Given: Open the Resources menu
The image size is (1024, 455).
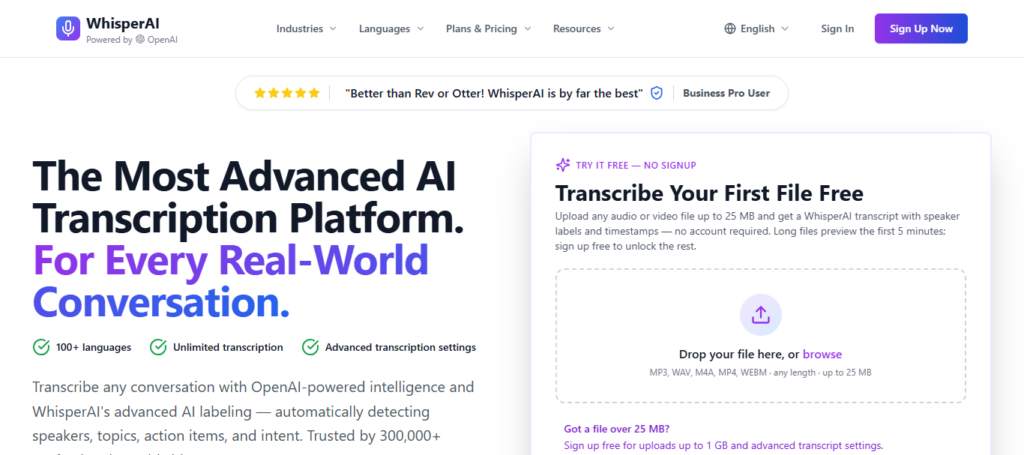Looking at the screenshot, I should pos(584,29).
